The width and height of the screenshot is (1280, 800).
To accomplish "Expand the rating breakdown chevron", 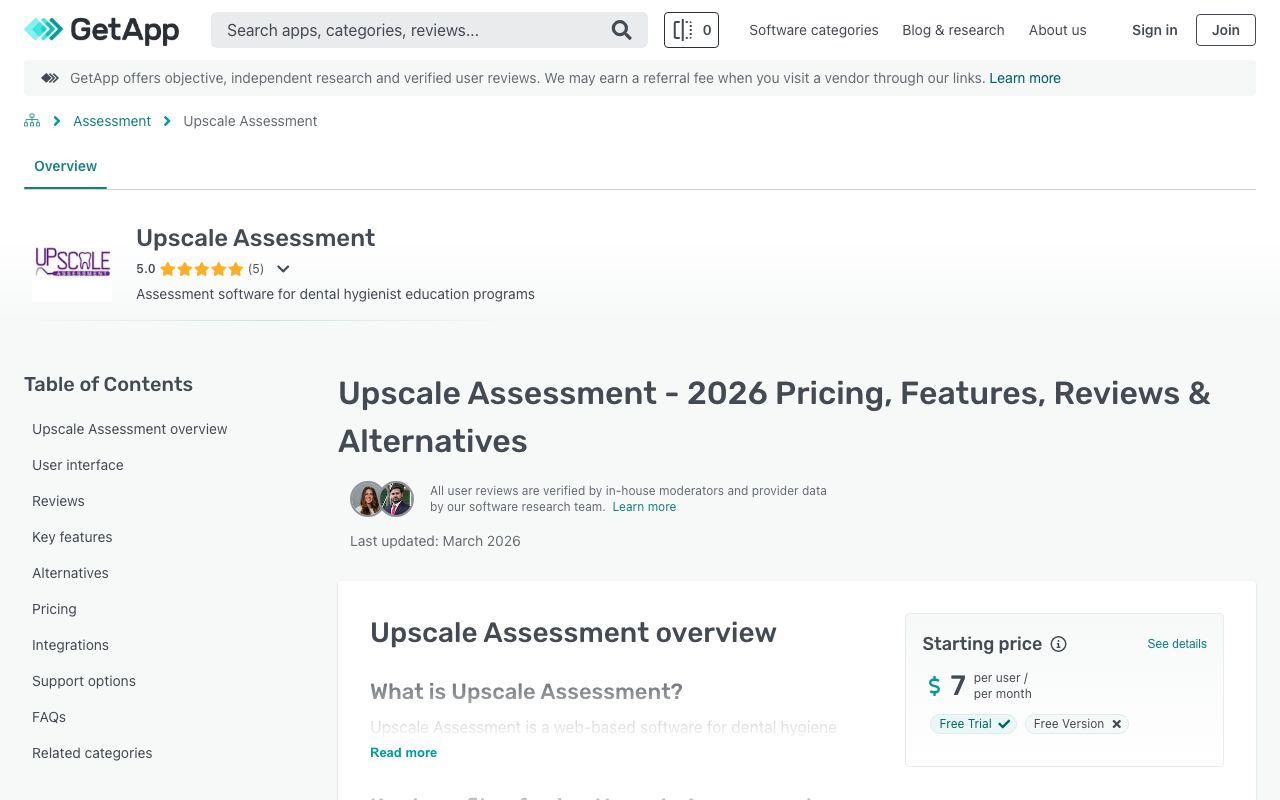I will click(283, 269).
